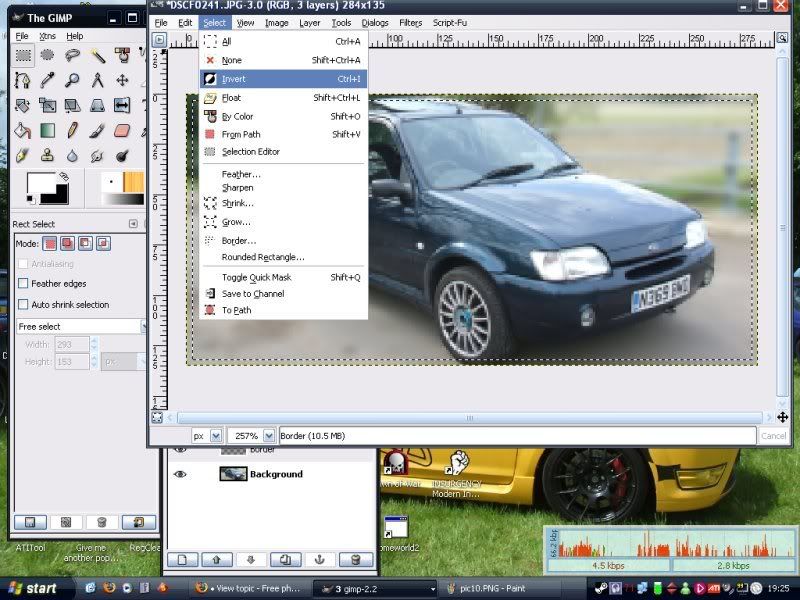Image resolution: width=800 pixels, height=600 pixels.
Task: Enable Auto shrink selection checkbox
Action: click(x=23, y=305)
